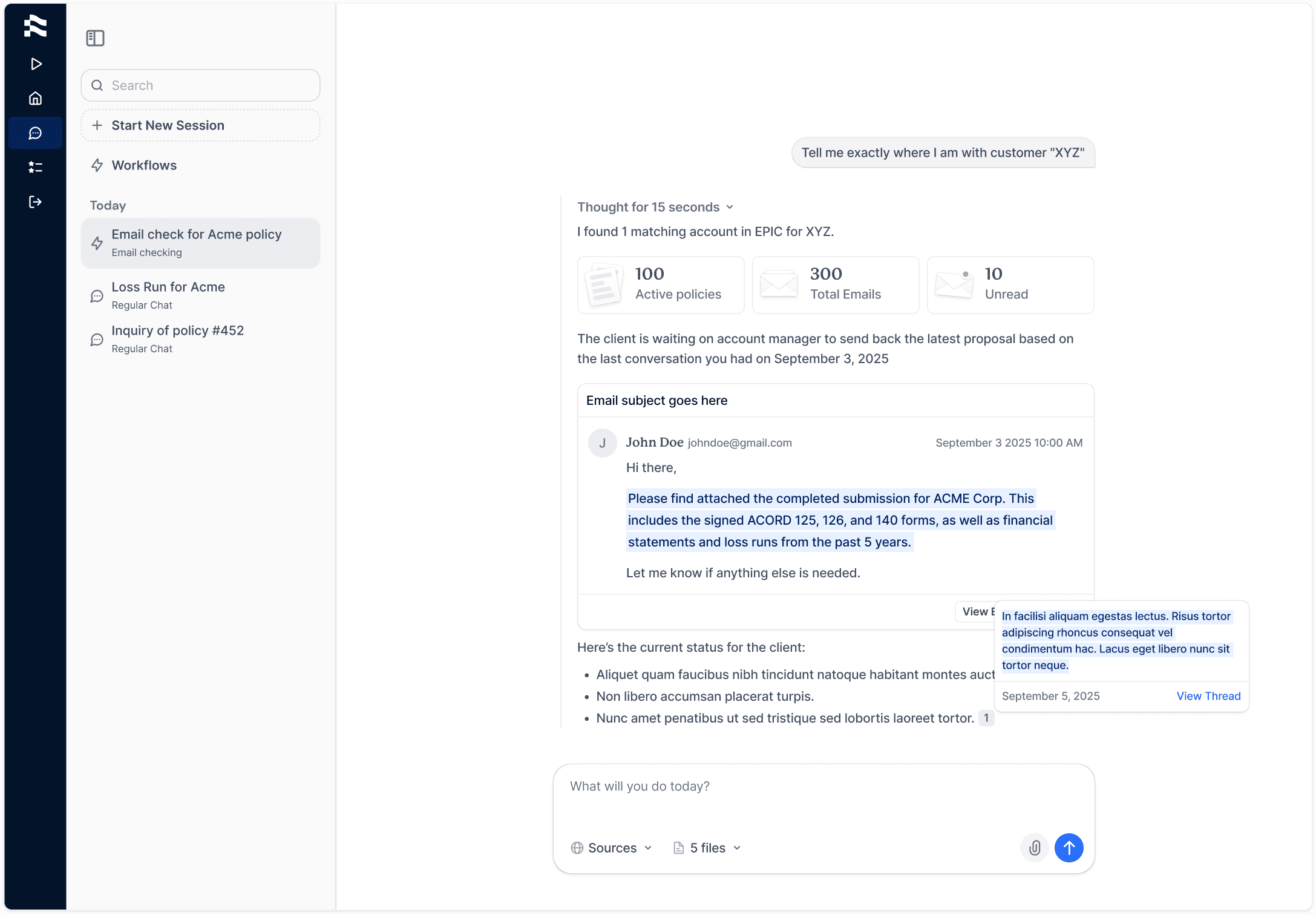Open Workflows in the sidebar
1316x915 pixels.
144,165
